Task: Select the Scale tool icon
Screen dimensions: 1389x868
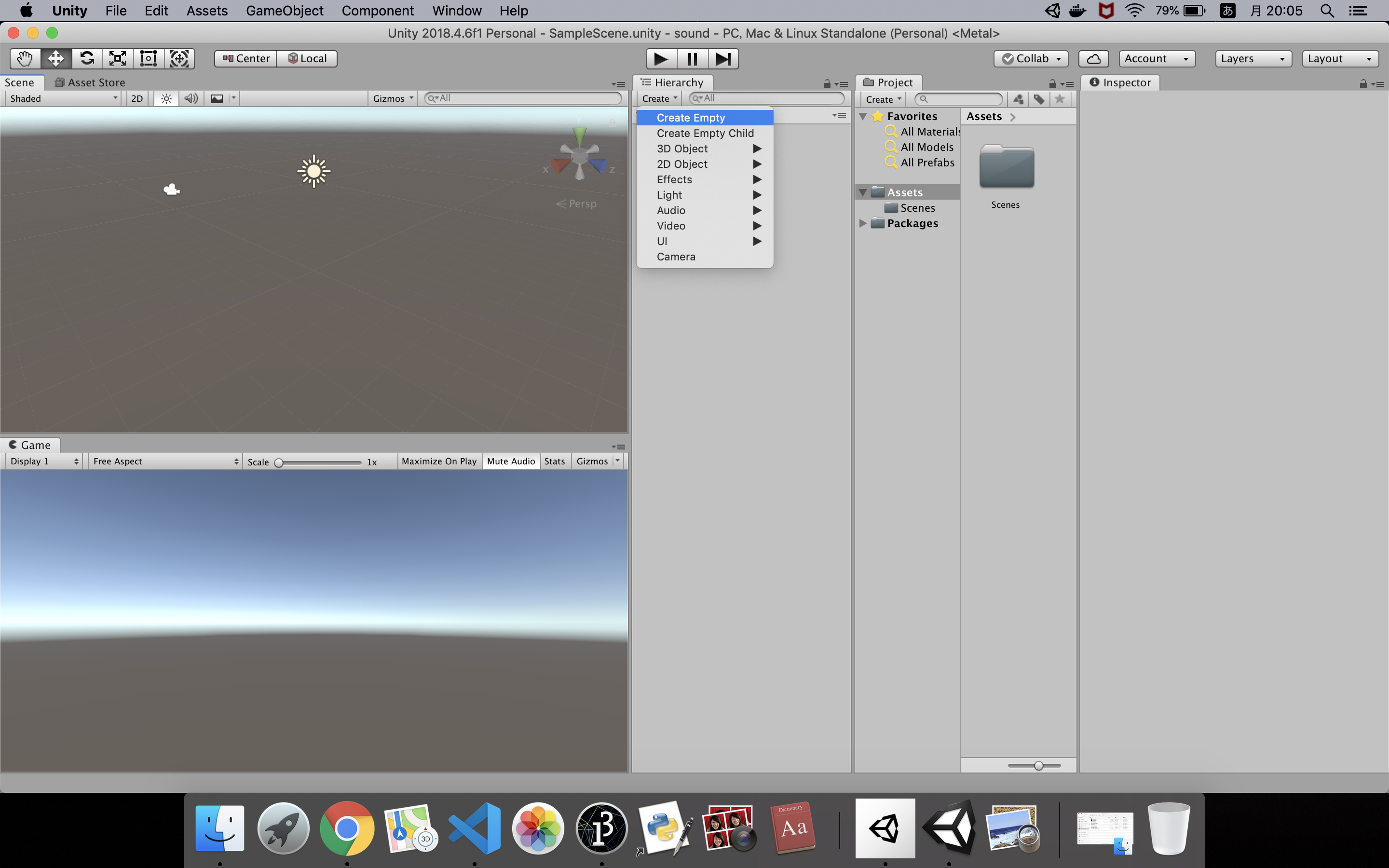Action: [x=118, y=58]
